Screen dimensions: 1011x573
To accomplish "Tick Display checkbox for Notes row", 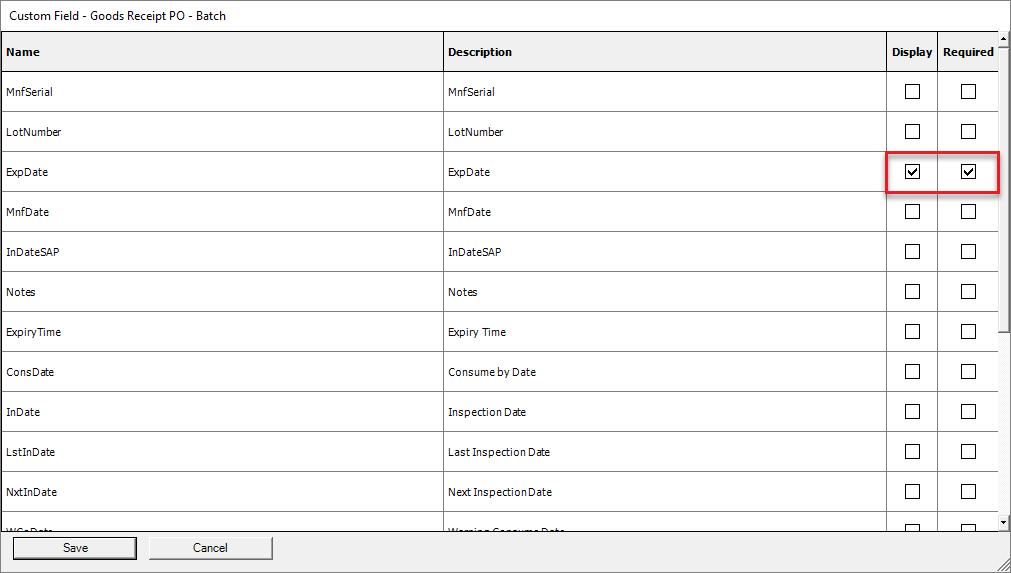I will [x=912, y=292].
